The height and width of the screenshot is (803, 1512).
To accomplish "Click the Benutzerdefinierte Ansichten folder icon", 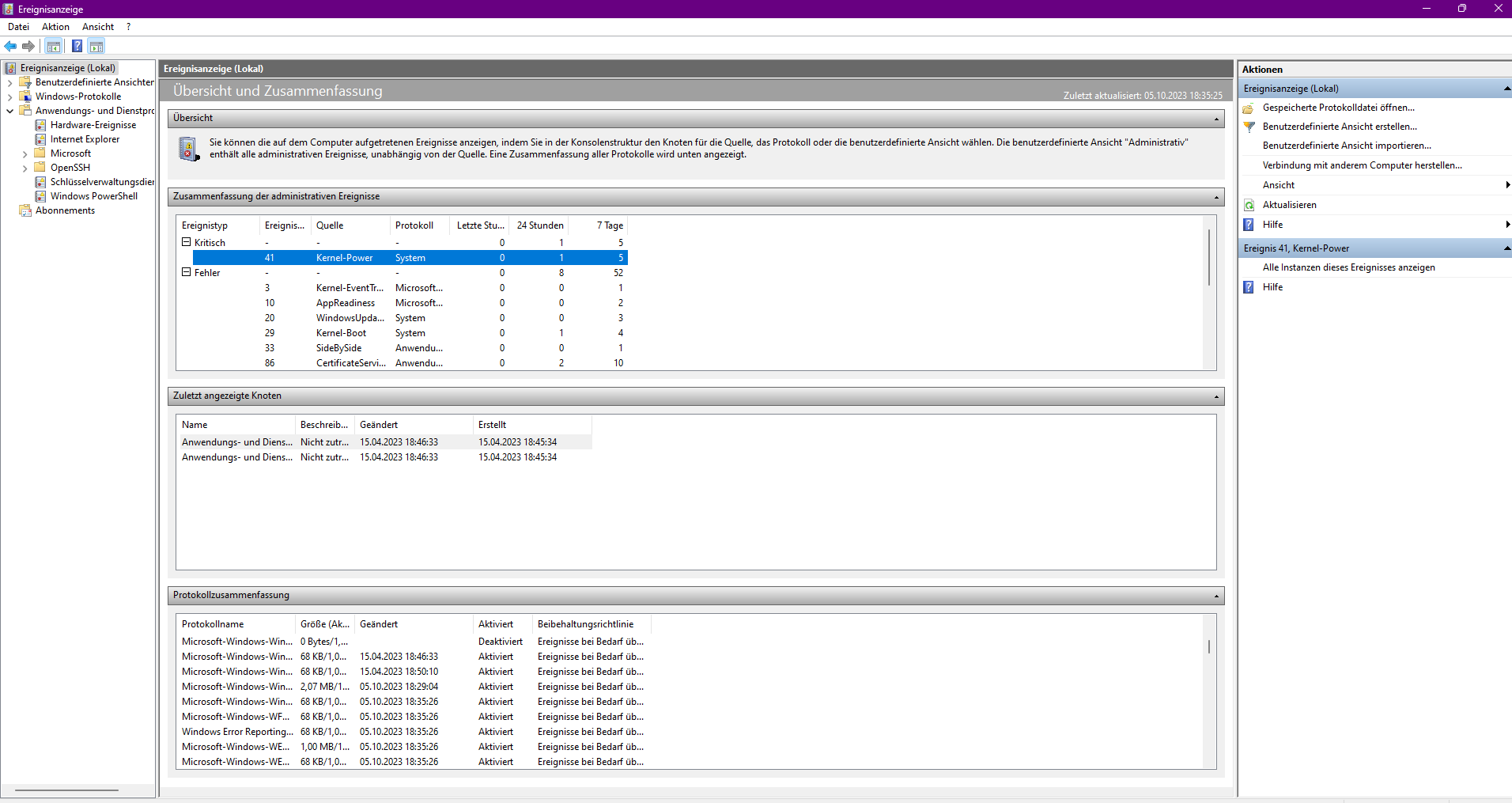I will pyautogui.click(x=25, y=82).
